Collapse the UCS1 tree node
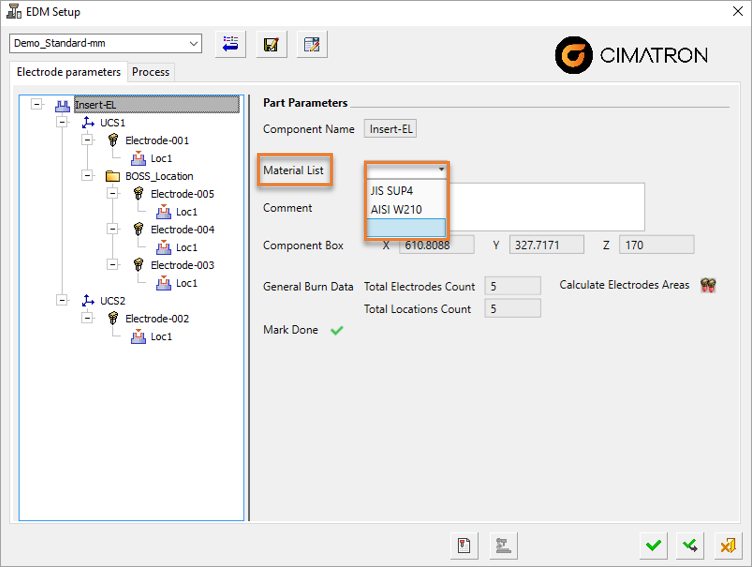This screenshot has width=752, height=567. 62,122
